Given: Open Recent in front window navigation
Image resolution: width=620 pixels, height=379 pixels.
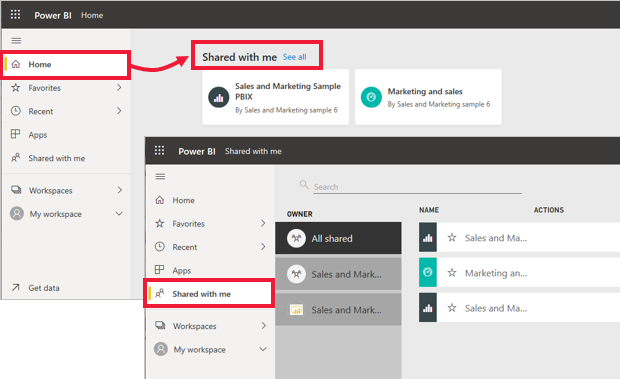Looking at the screenshot, I should tap(210, 247).
